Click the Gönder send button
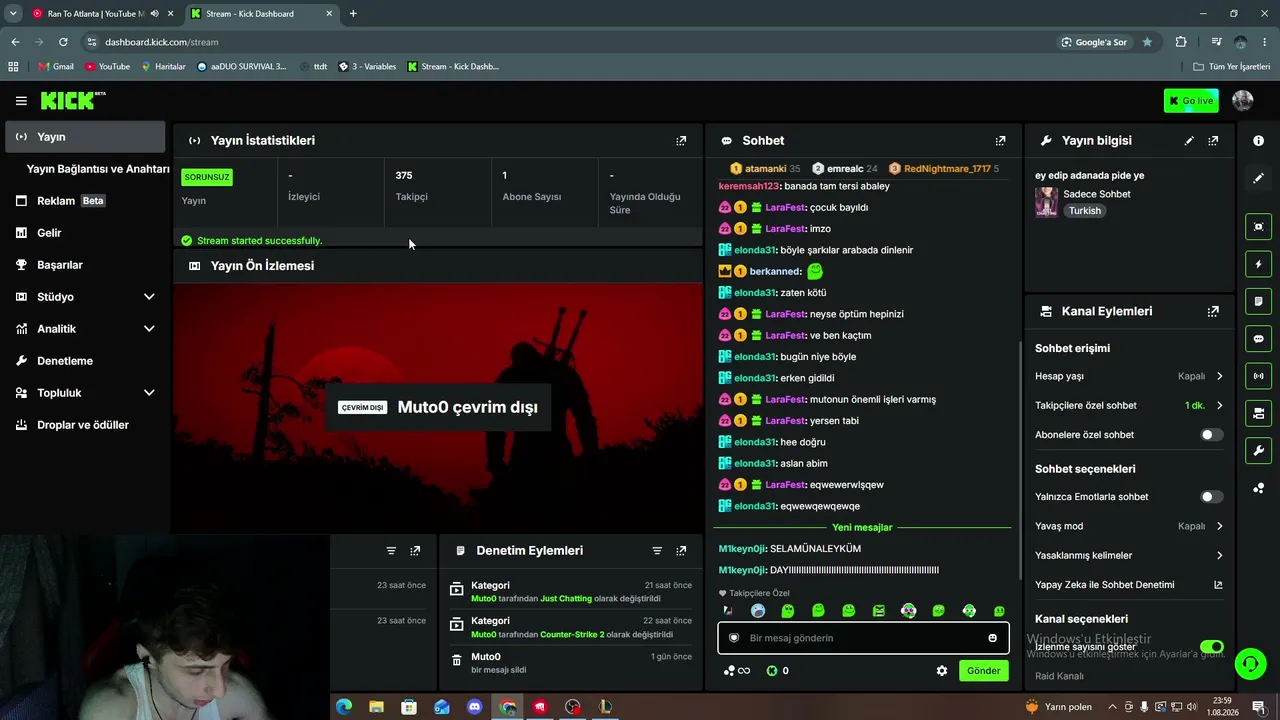1280x720 pixels. click(x=983, y=671)
